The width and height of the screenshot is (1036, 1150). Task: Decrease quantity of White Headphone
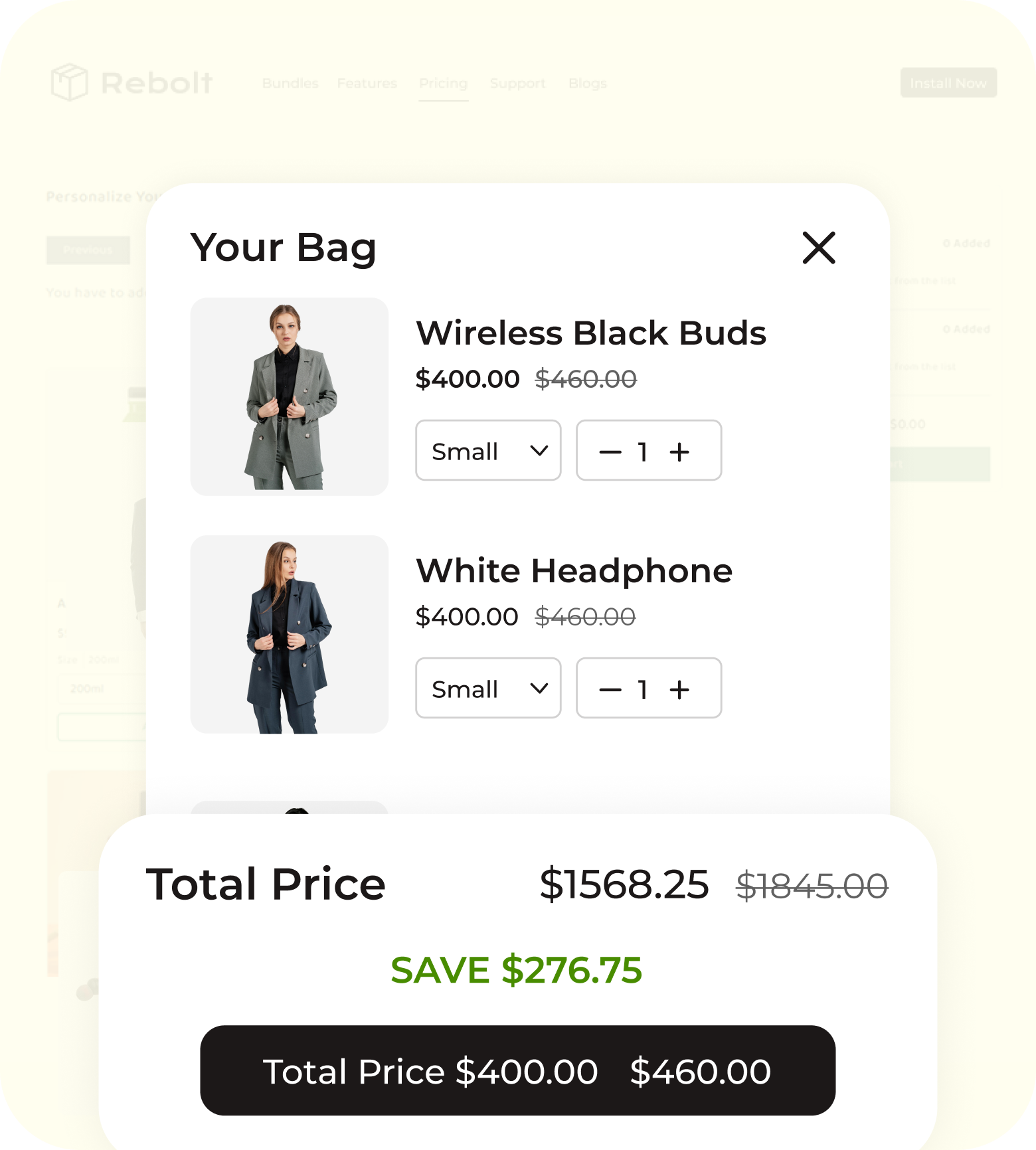tap(610, 690)
